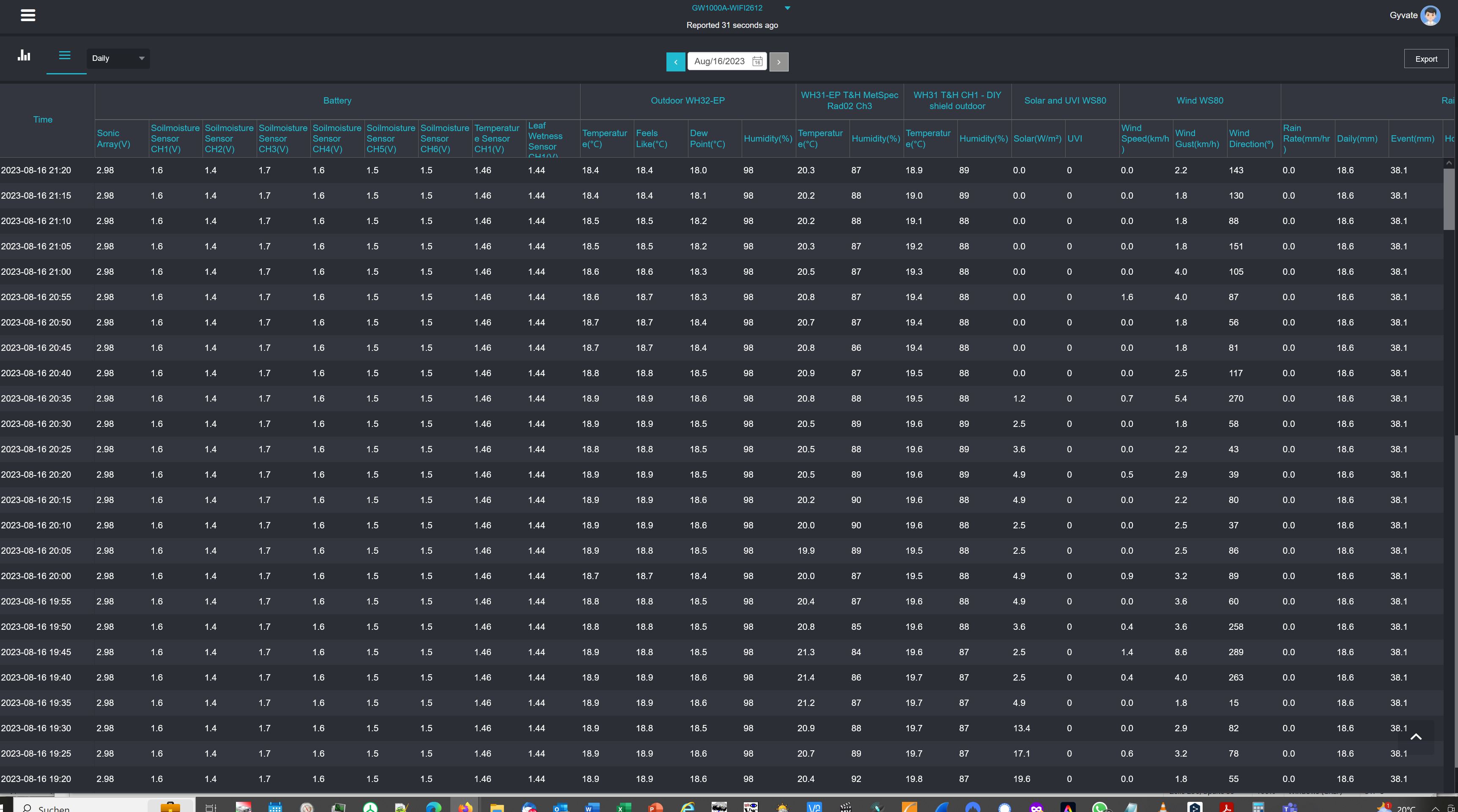Go to previous day with left arrow

pos(675,62)
